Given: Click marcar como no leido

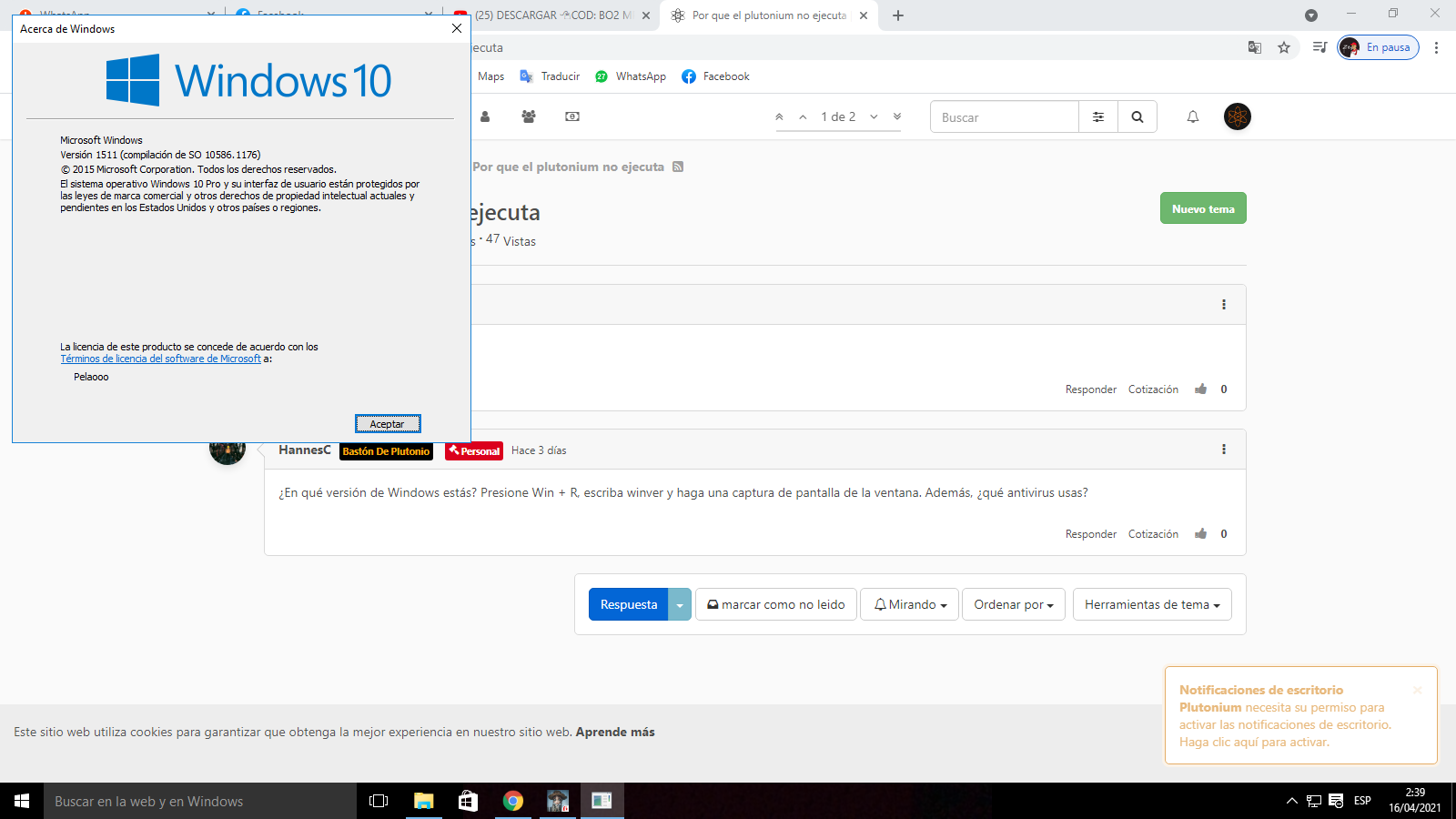Looking at the screenshot, I should point(776,604).
